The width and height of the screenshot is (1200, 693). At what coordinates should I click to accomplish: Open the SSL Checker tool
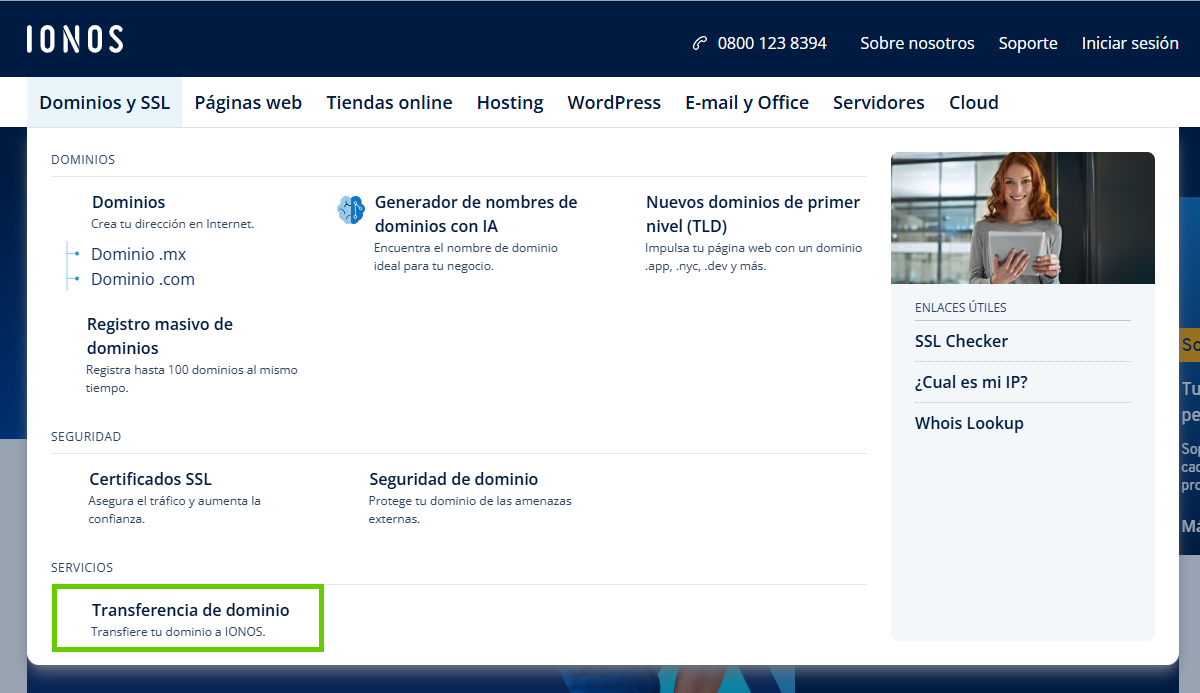click(x=961, y=341)
